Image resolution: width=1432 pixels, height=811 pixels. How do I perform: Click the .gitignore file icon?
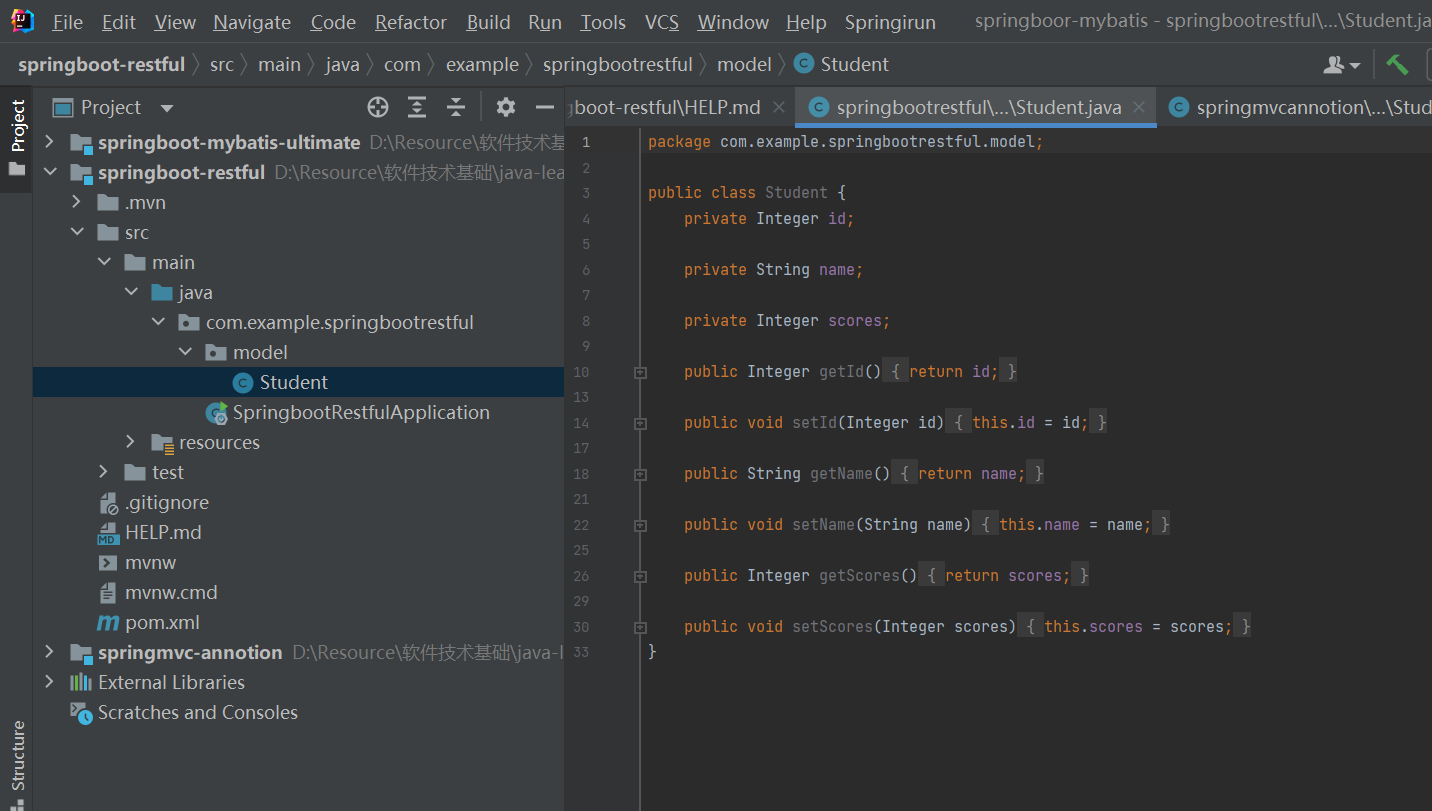pos(108,503)
